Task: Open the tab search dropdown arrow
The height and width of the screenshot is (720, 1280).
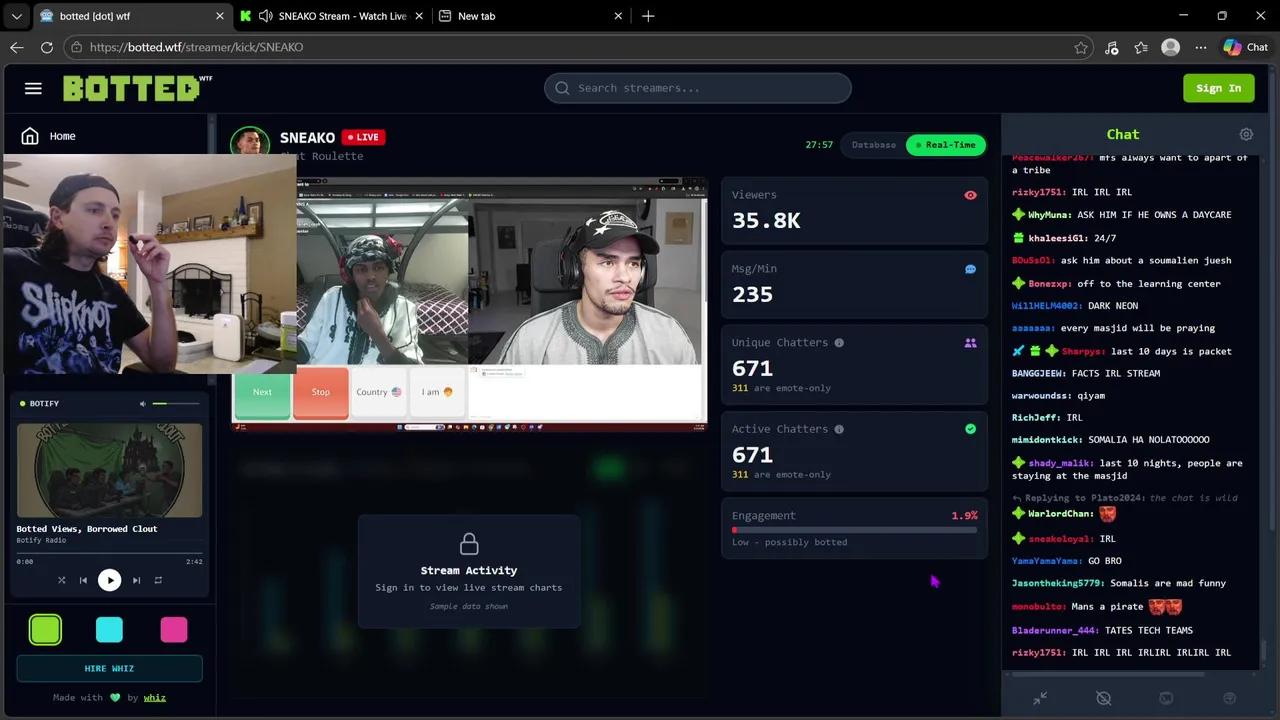Action: point(17,16)
